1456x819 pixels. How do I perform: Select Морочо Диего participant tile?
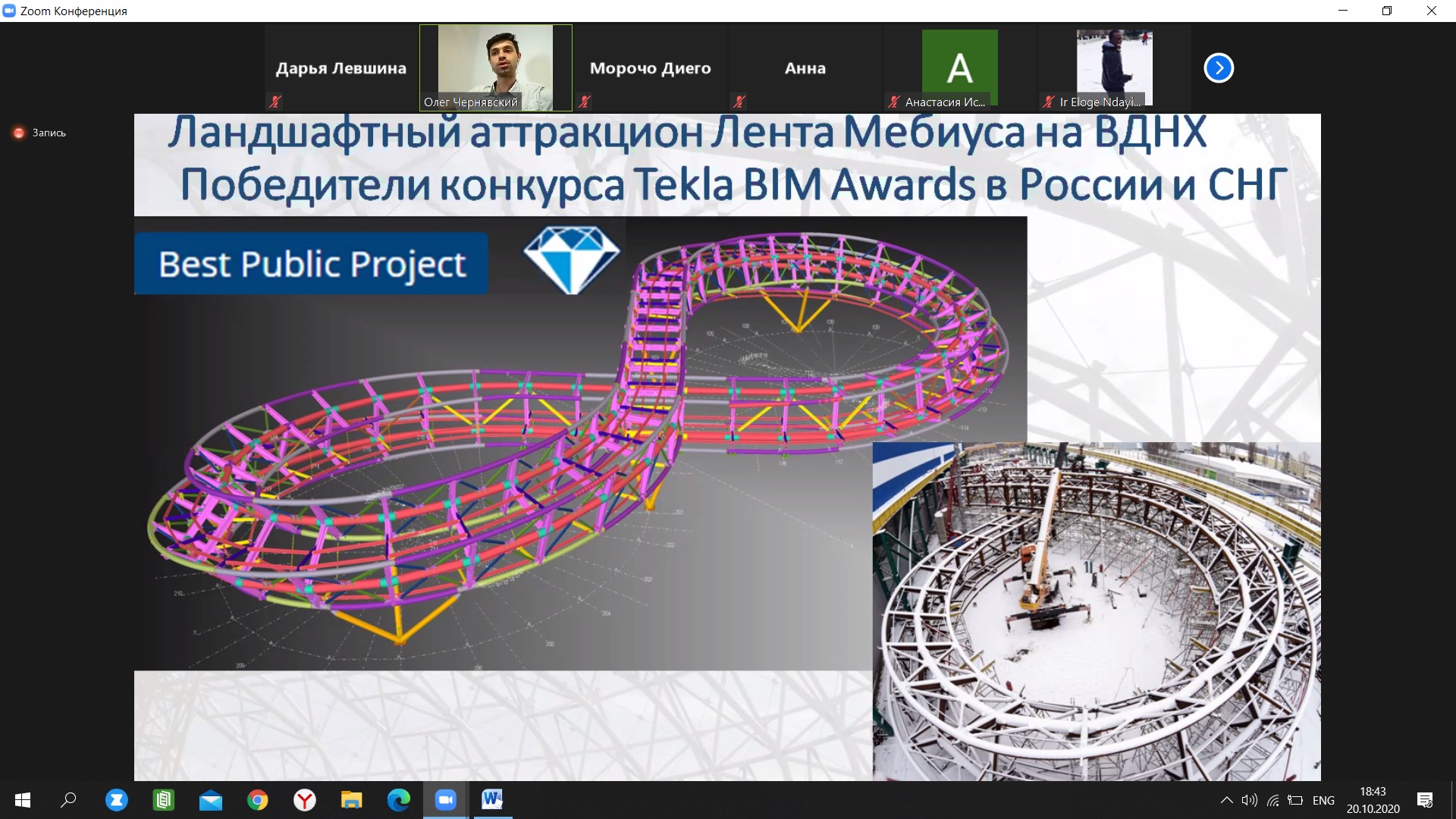[651, 68]
